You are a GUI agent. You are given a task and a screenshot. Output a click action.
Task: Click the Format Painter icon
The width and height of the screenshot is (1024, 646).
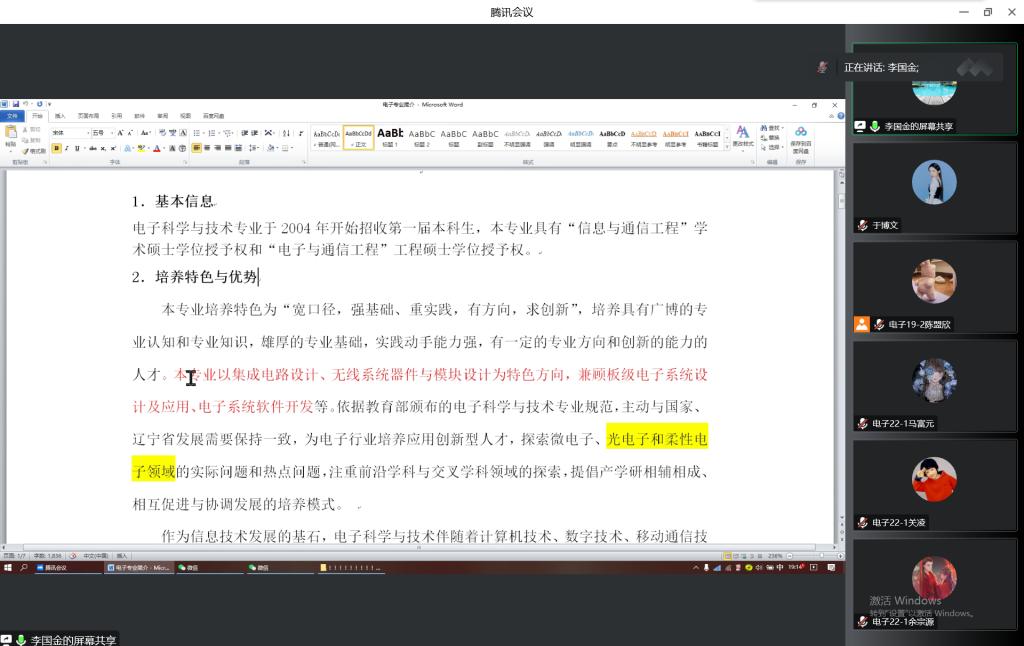pos(35,151)
